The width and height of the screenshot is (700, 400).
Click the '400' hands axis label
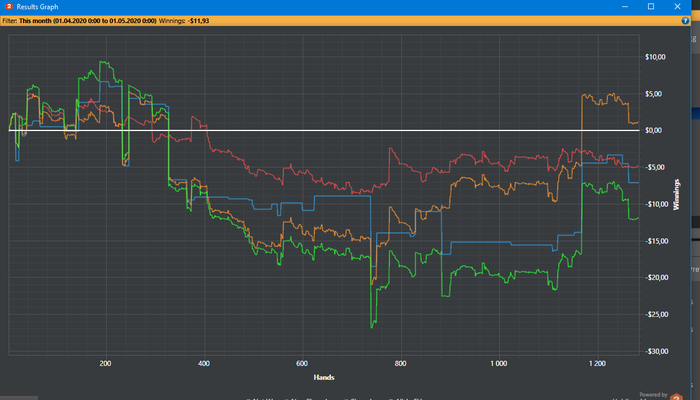(204, 363)
